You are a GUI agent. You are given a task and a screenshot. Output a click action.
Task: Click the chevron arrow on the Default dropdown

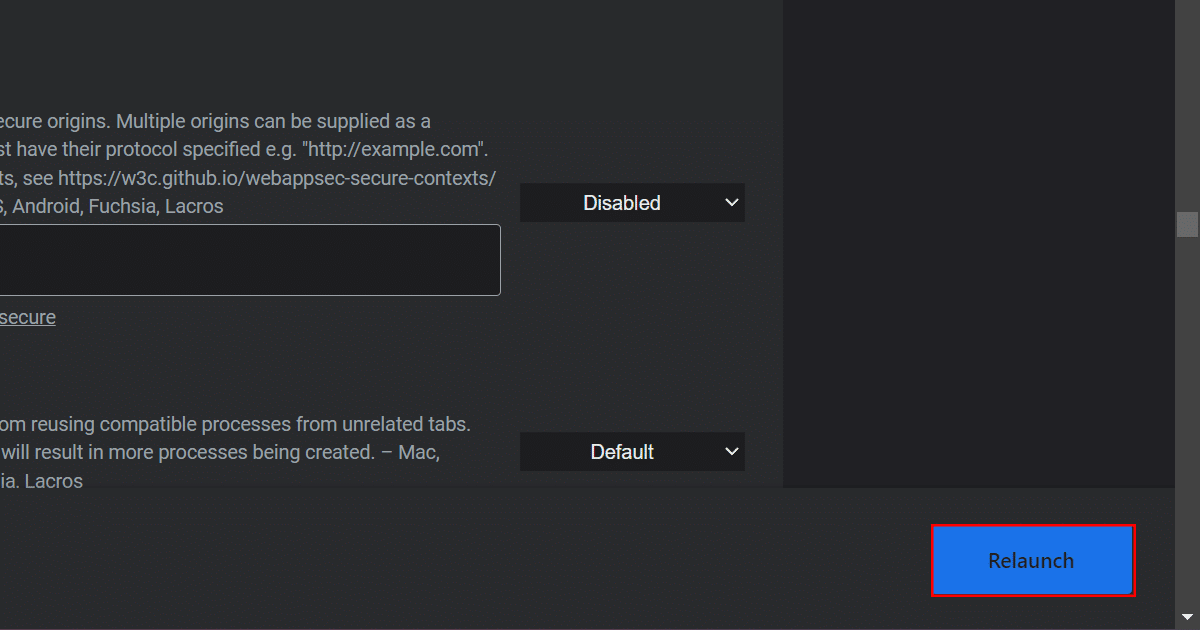point(731,452)
